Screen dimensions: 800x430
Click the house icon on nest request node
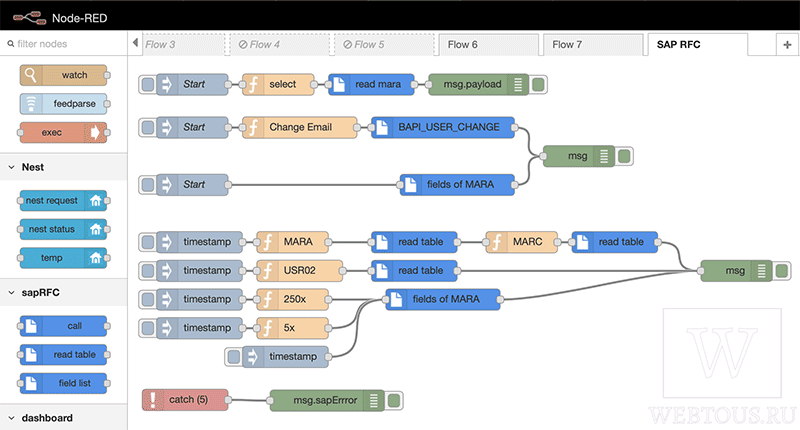pos(95,200)
